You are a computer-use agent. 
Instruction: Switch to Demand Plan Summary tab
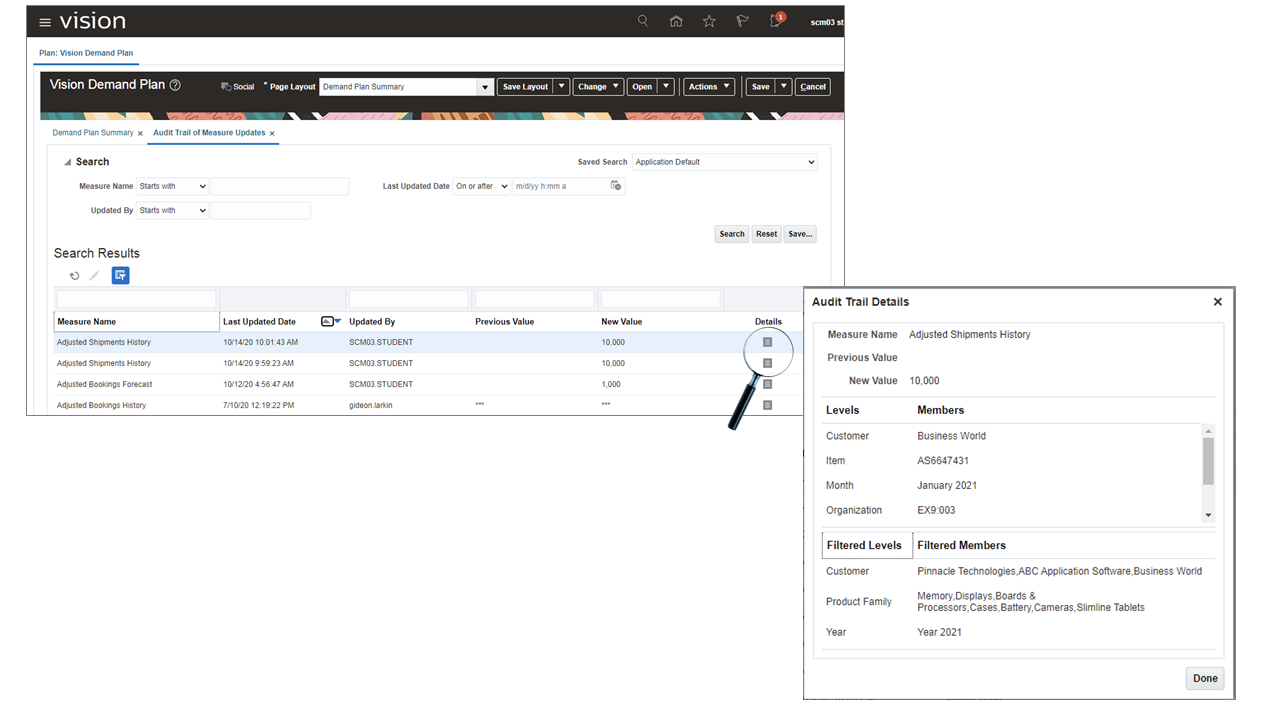[x=92, y=133]
